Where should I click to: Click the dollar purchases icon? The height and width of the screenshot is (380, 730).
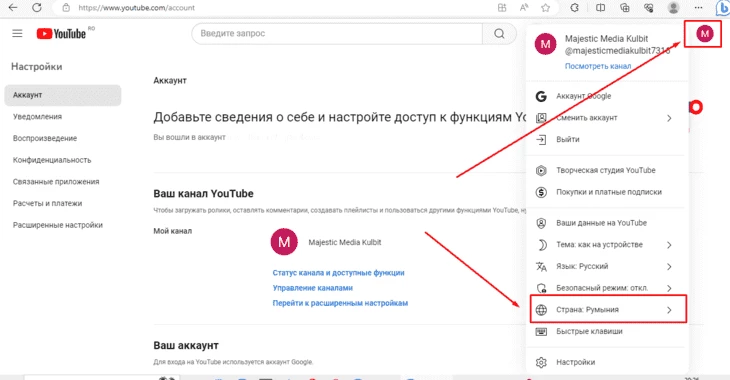tap(541, 192)
